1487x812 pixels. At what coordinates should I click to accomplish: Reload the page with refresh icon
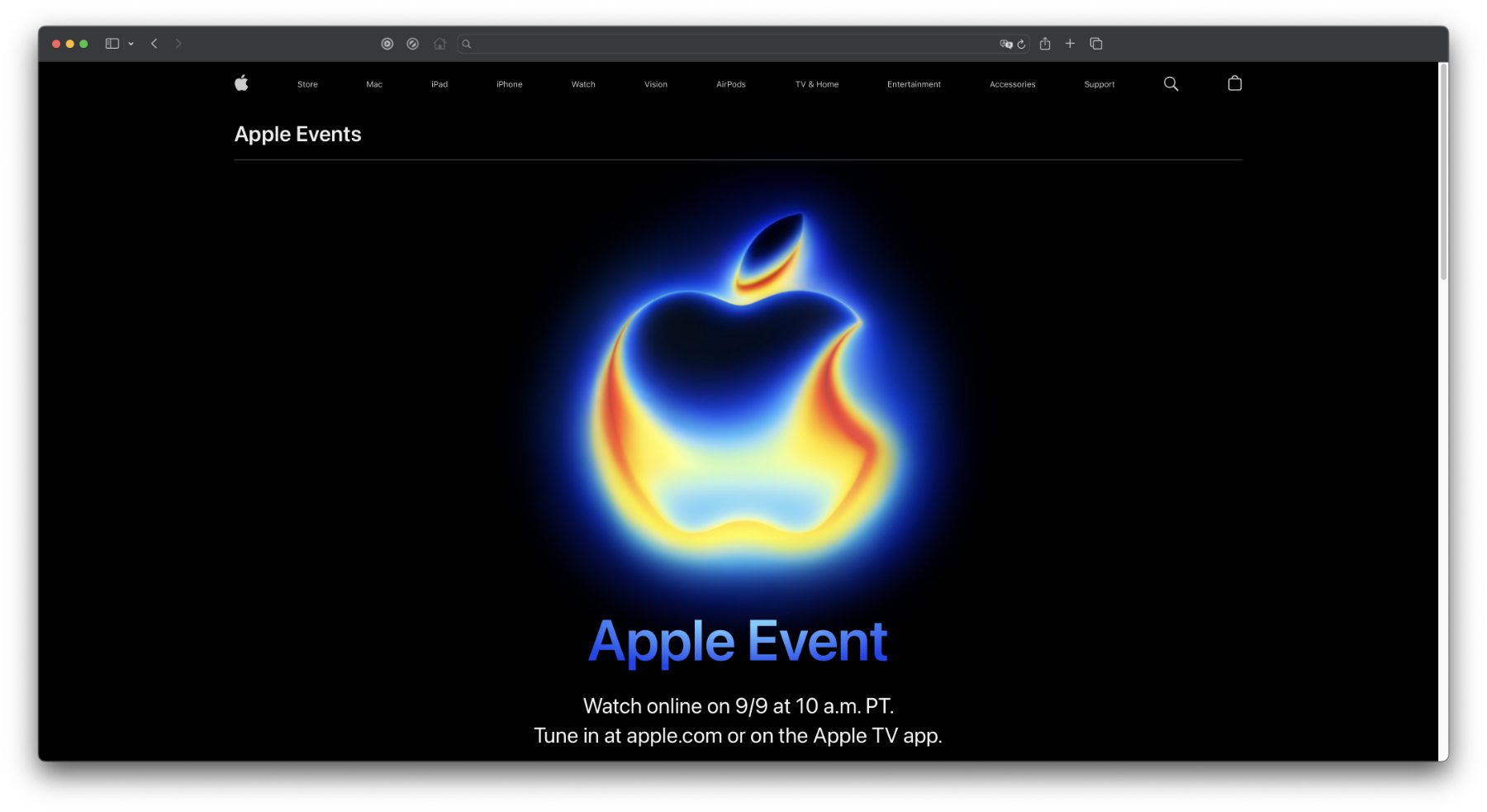(x=1022, y=45)
